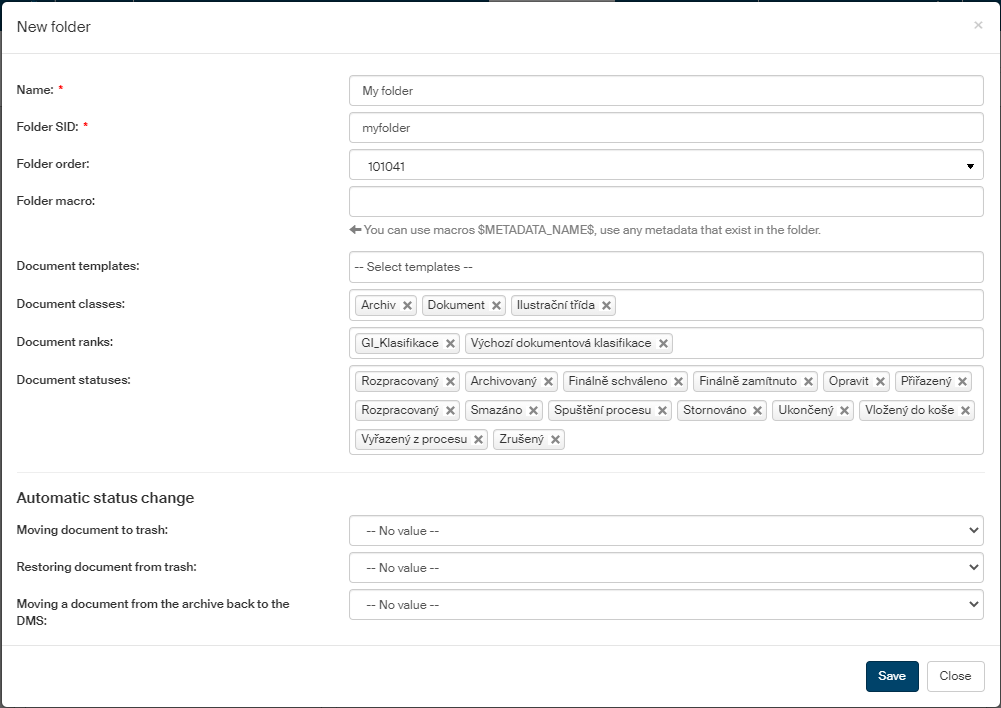Screen dimensions: 1001x708
Task: Remove the Archiv tag from document classes
Action: point(407,306)
